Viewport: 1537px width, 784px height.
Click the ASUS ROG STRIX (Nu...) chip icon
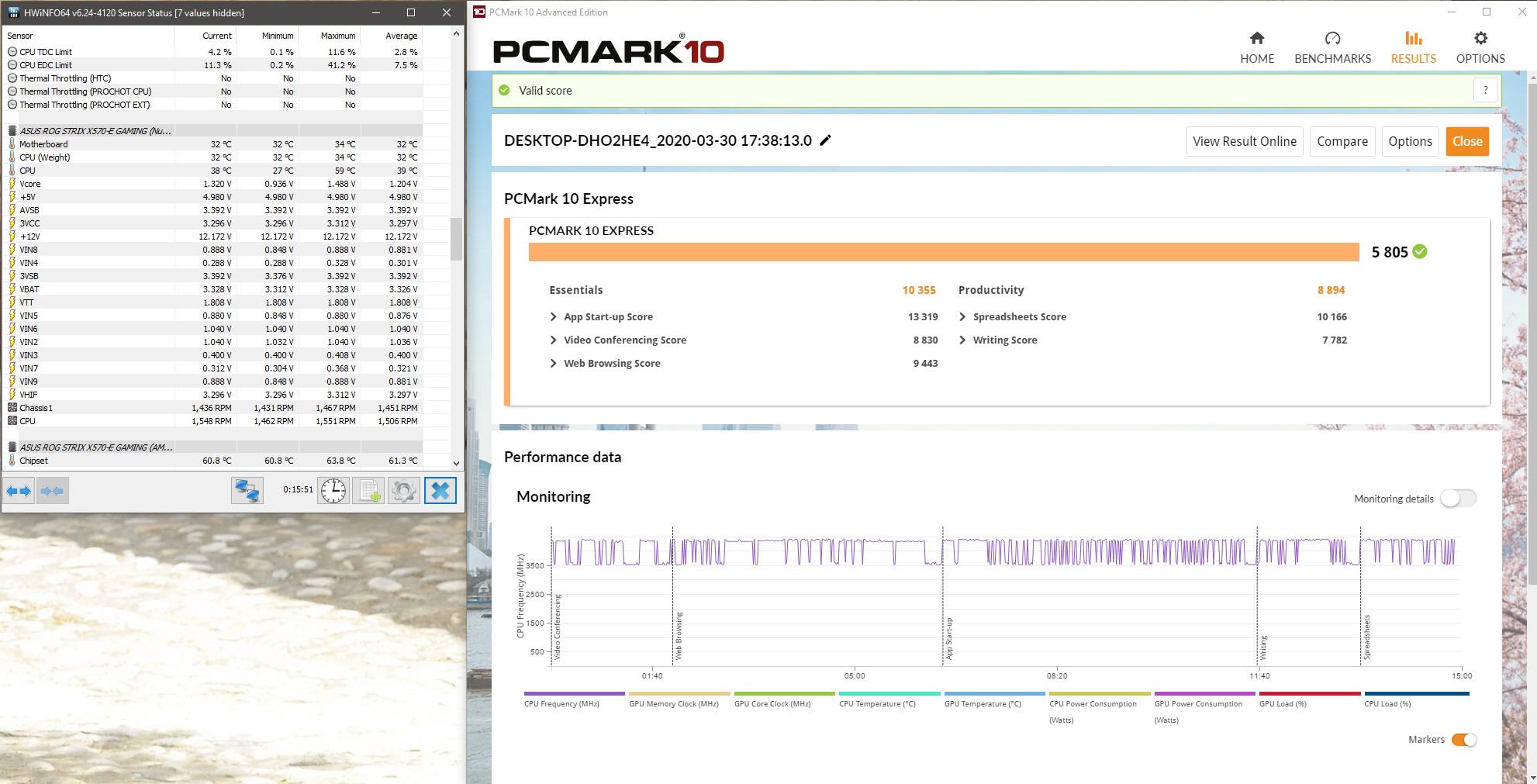pos(12,131)
